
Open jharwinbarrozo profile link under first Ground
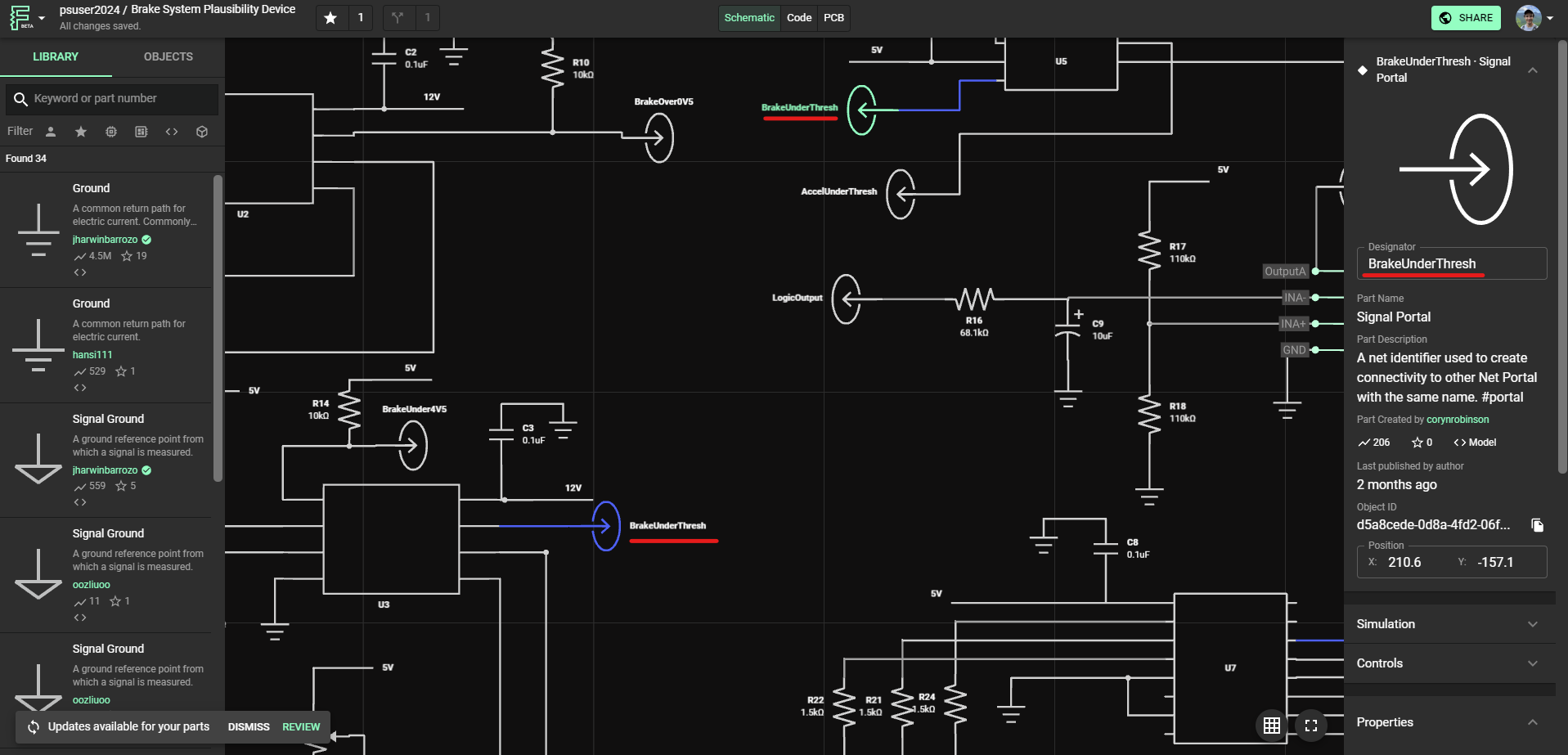pos(105,240)
